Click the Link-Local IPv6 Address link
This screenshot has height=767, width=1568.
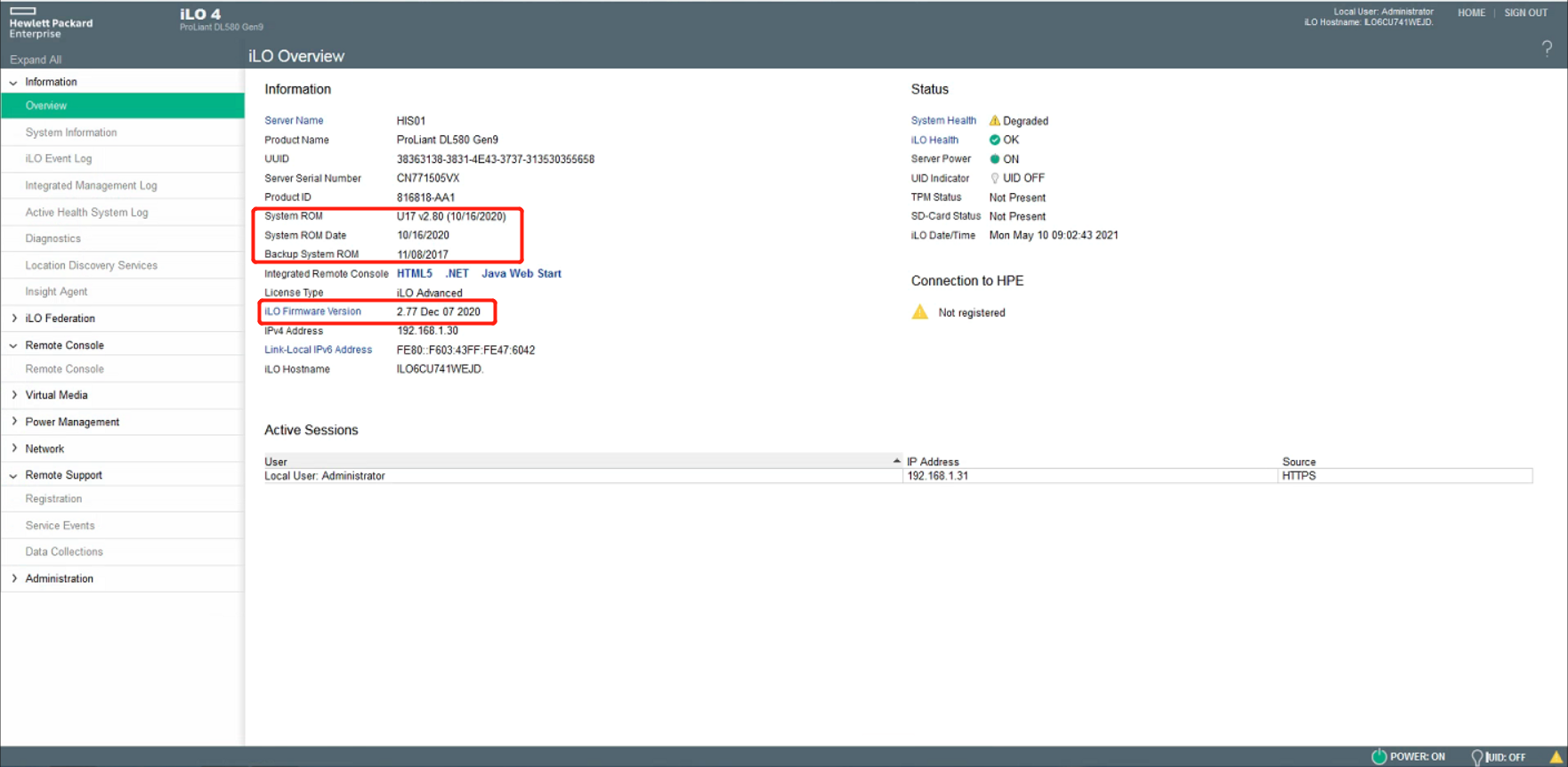tap(318, 350)
